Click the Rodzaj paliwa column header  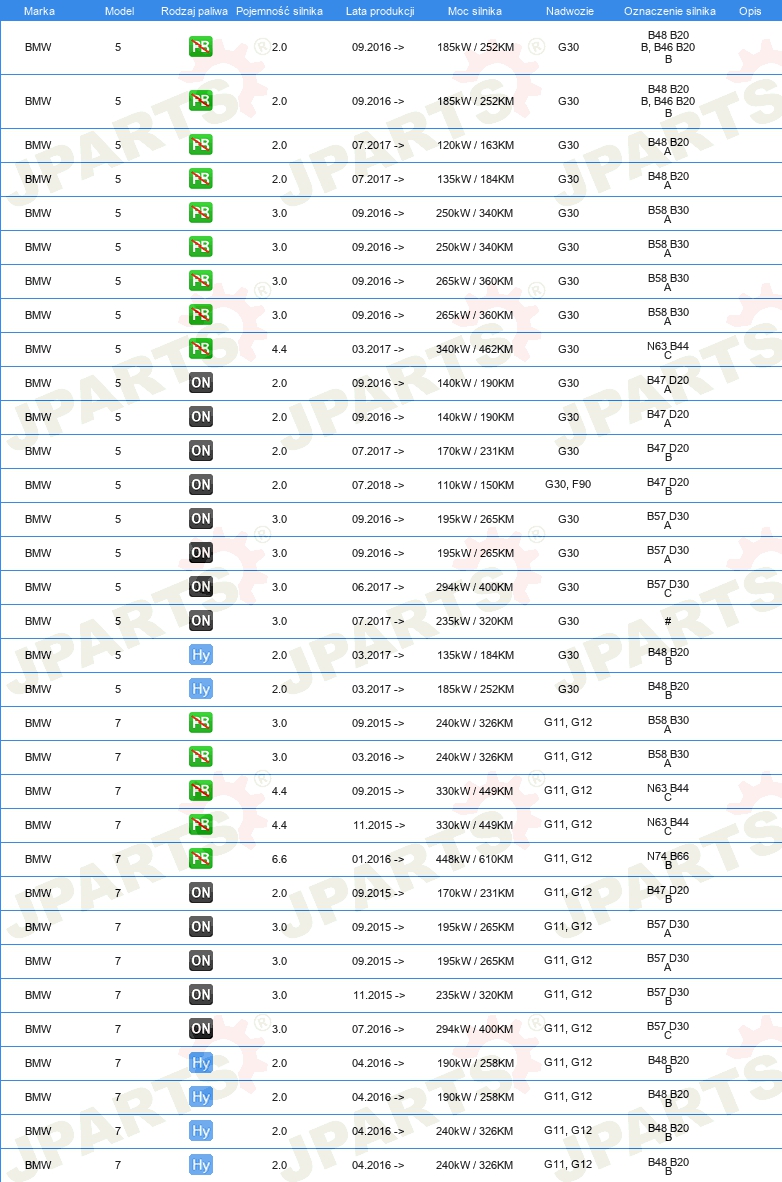[x=194, y=11]
